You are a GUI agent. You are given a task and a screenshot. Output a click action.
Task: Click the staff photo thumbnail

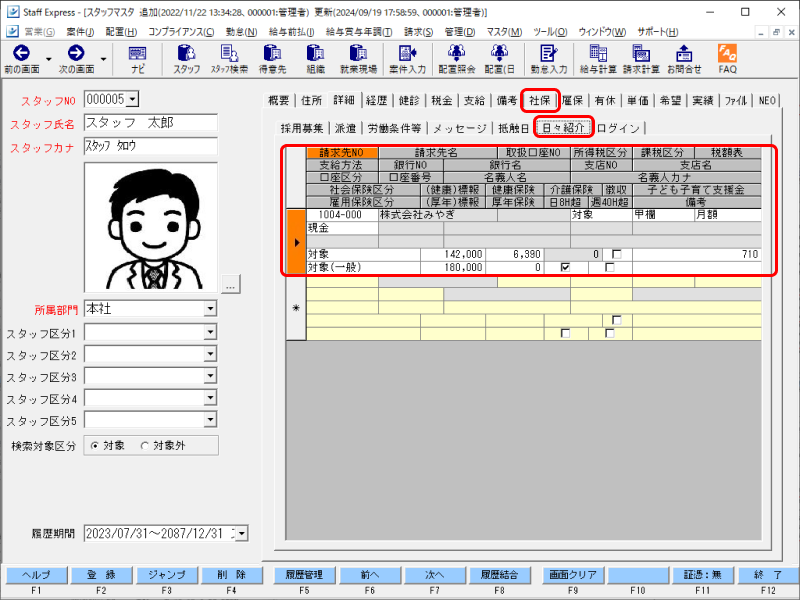[x=151, y=228]
